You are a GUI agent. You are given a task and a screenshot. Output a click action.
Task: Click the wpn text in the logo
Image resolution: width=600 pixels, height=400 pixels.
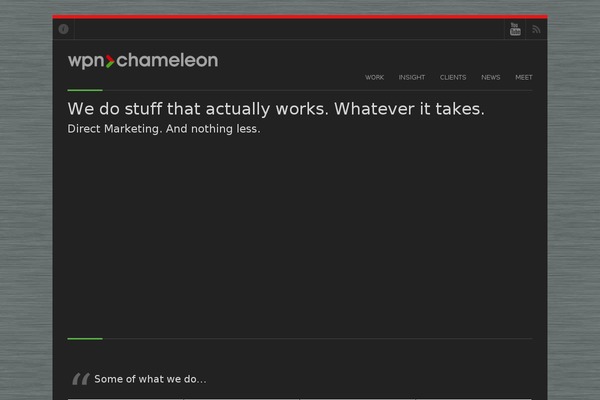coord(86,62)
